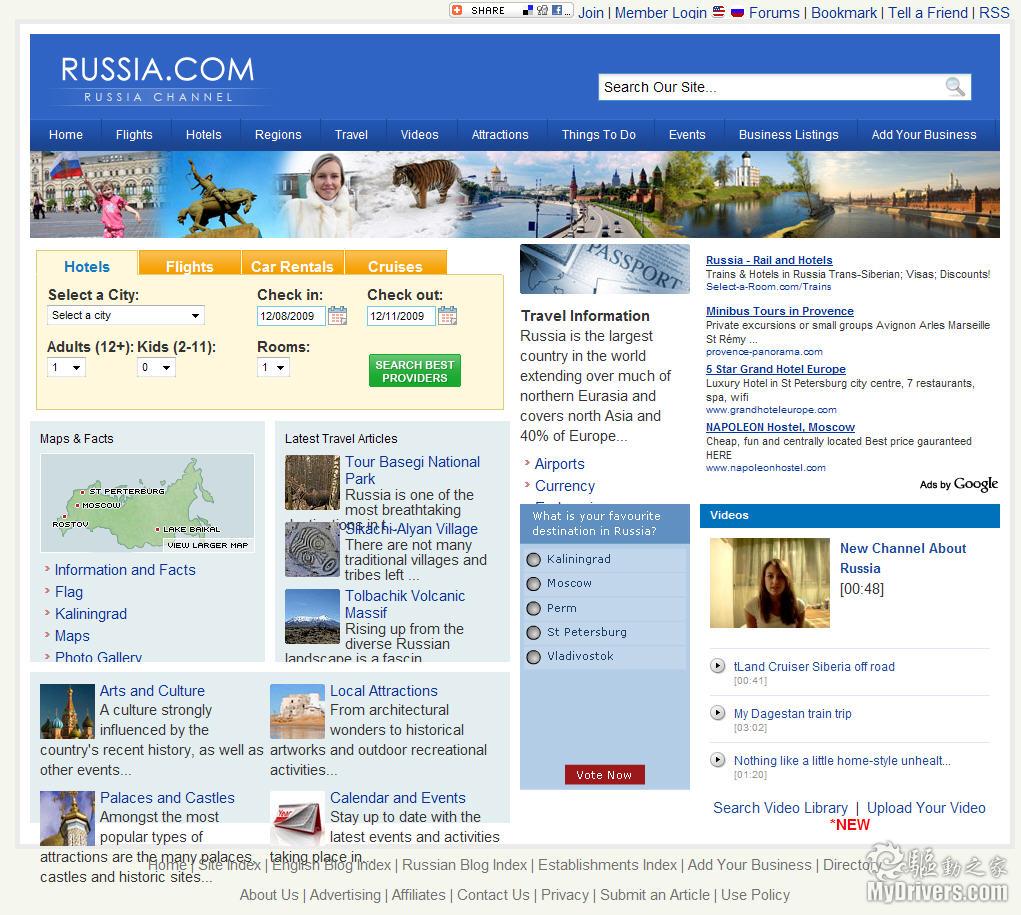Image resolution: width=1021 pixels, height=915 pixels.
Task: Play the "tLand Cruiser Siberia off road" video
Action: pyautogui.click(x=717, y=666)
